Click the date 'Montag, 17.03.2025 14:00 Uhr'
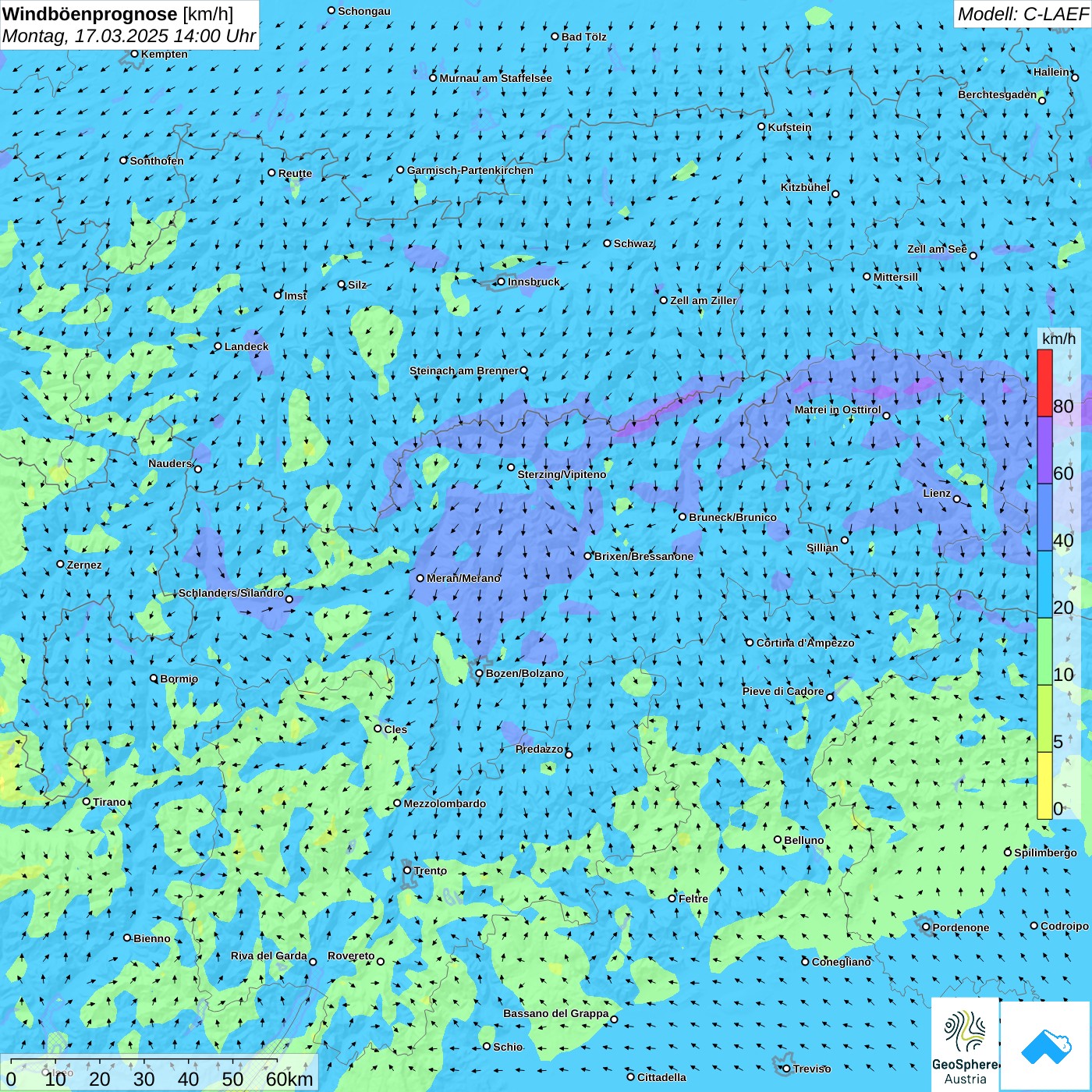This screenshot has width=1092, height=1092. tap(129, 36)
